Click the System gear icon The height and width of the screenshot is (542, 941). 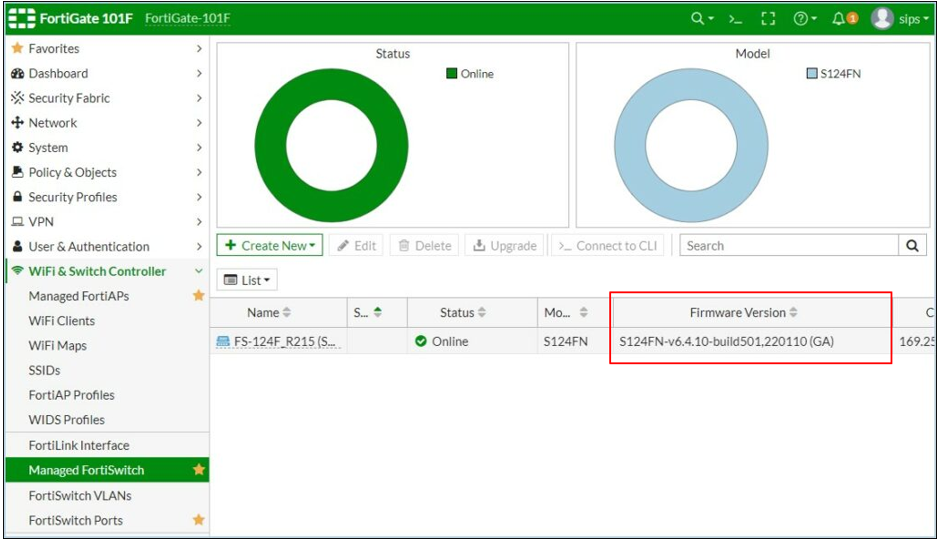(17, 147)
